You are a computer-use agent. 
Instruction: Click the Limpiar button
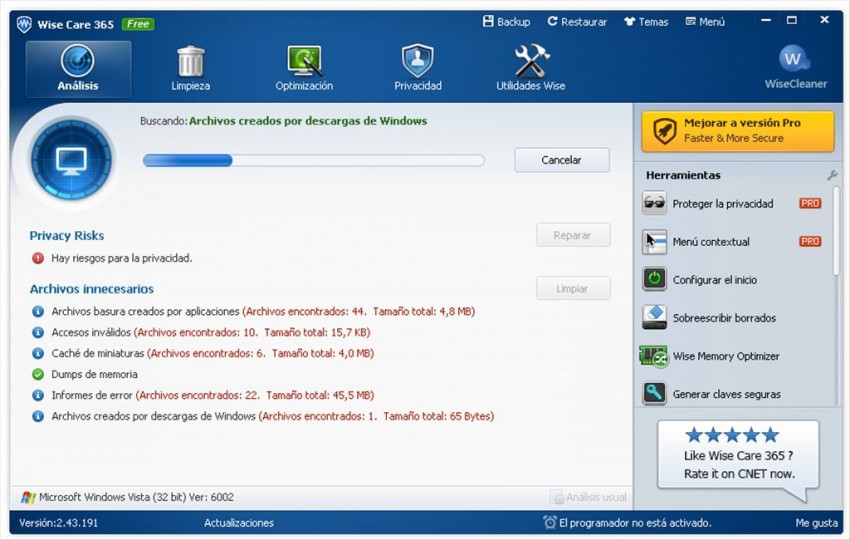(573, 288)
